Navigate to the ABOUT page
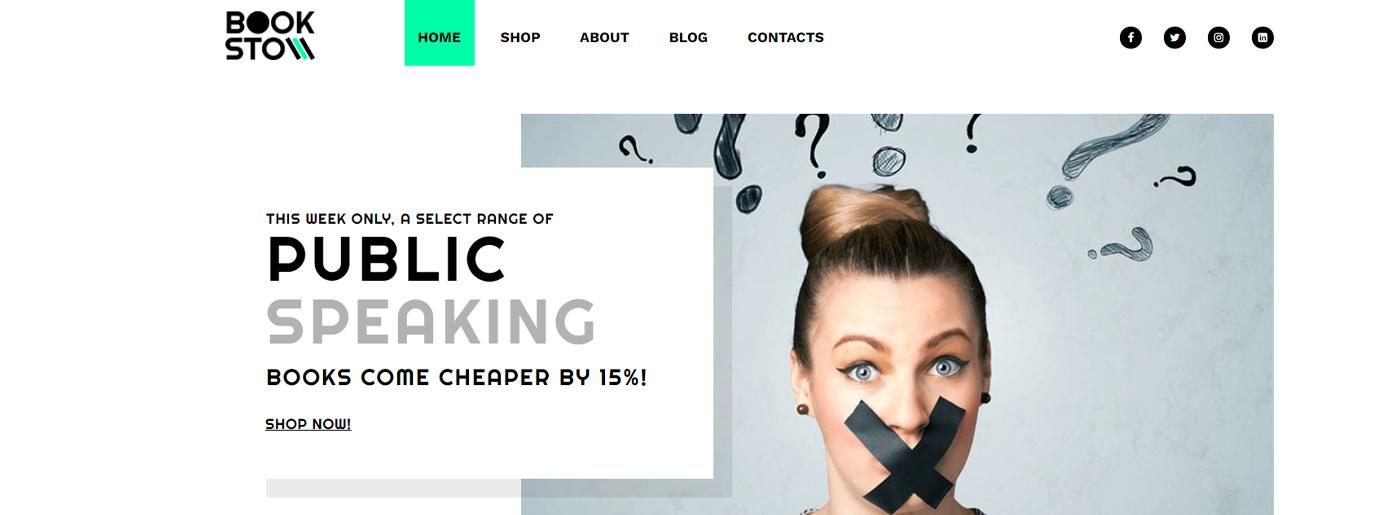Viewport: 1400px width, 515px height. coord(604,38)
